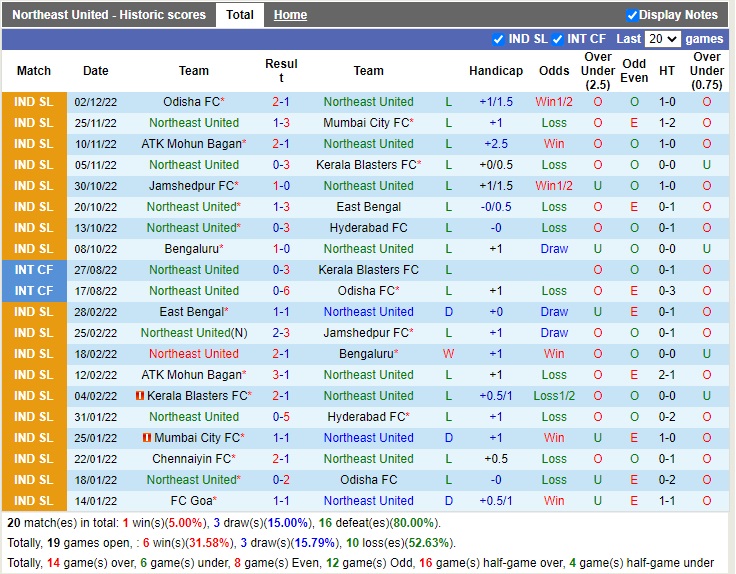Click the HT column header
The image size is (736, 574).
667,71
